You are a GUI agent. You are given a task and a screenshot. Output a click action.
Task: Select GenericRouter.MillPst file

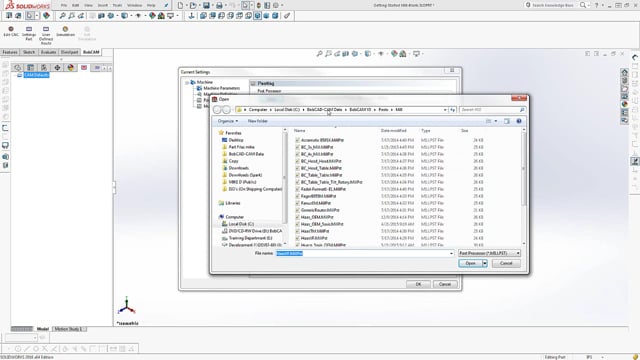(x=320, y=210)
